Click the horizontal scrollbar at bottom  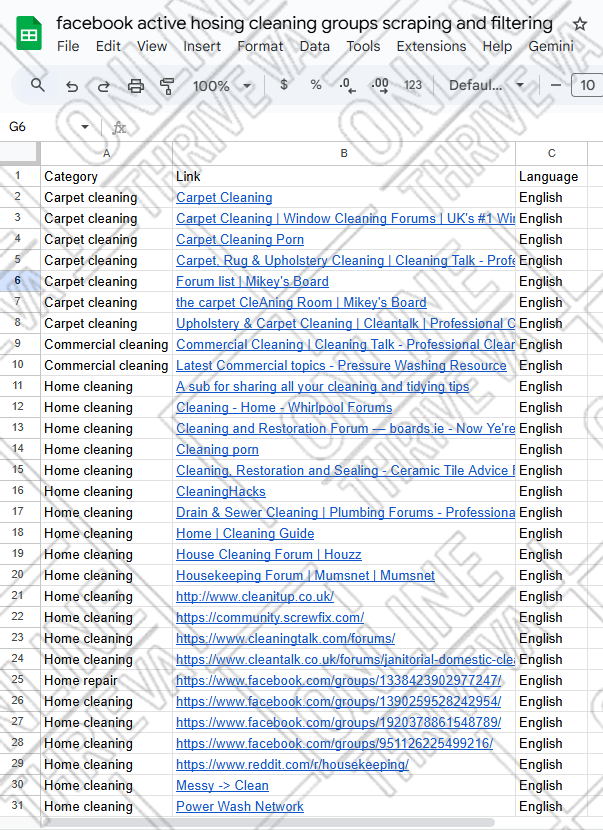[267, 823]
